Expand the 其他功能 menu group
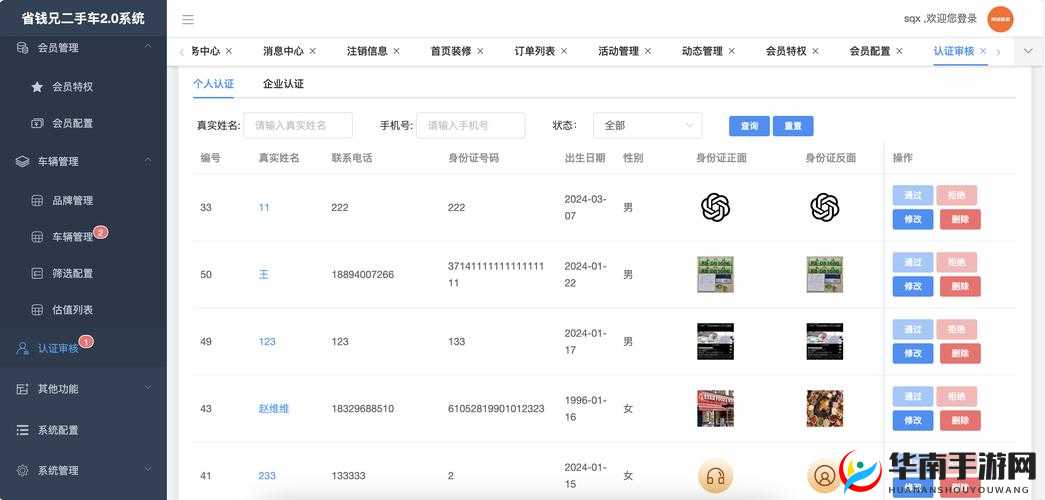 click(x=148, y=388)
